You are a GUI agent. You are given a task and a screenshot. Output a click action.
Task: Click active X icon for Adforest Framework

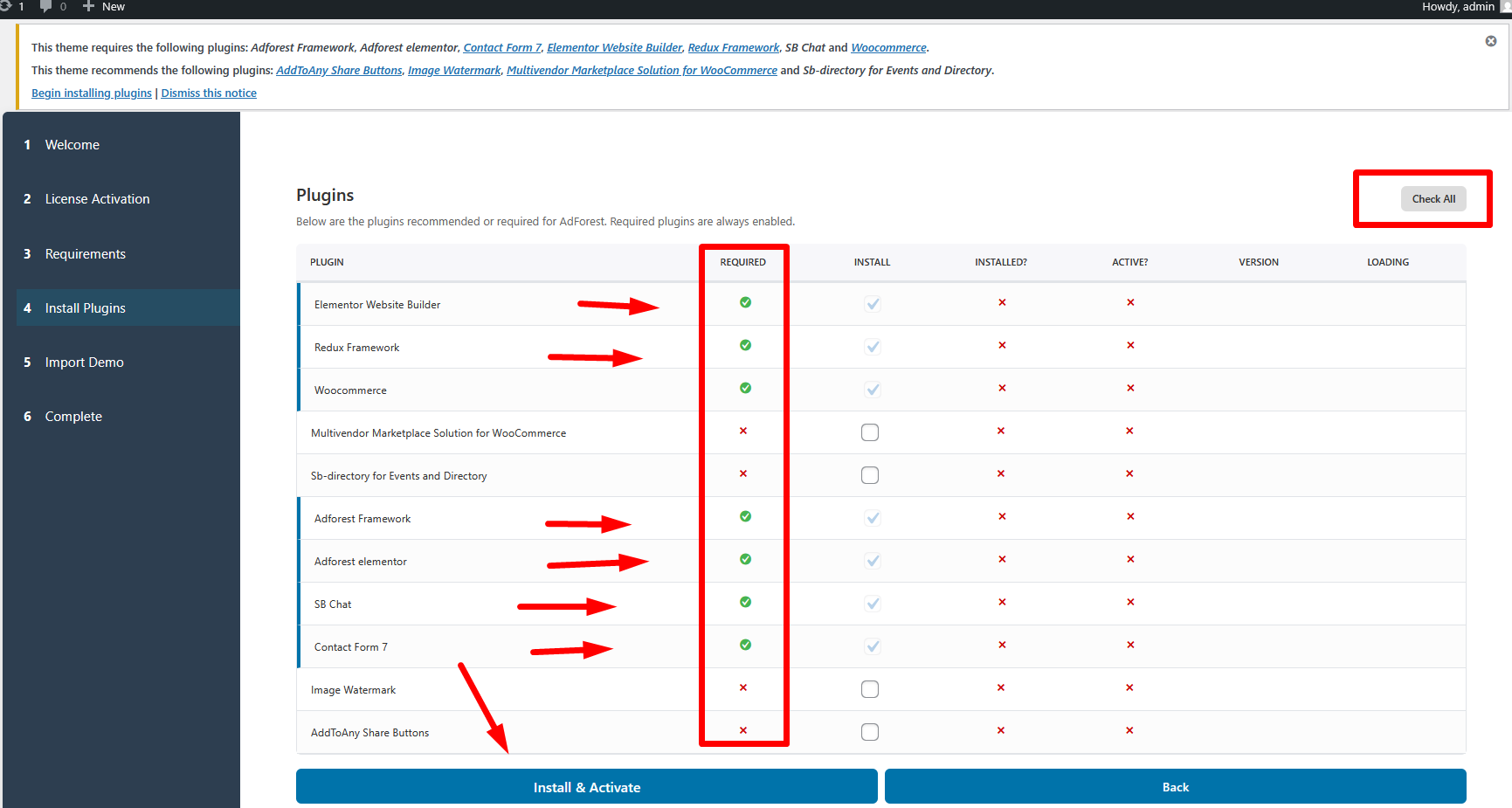[1130, 516]
